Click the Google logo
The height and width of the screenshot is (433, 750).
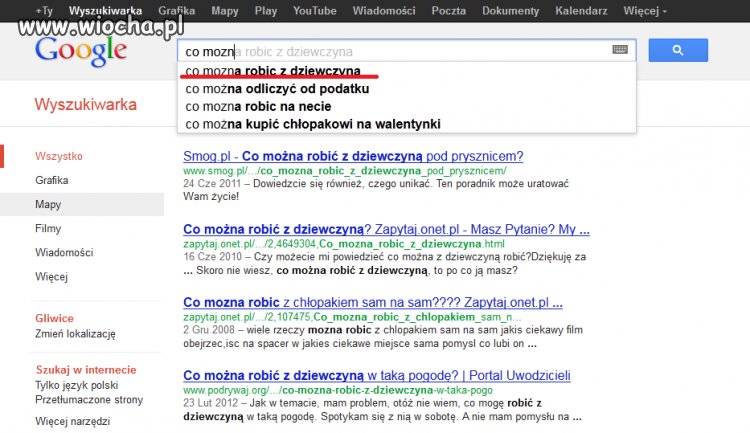click(81, 51)
